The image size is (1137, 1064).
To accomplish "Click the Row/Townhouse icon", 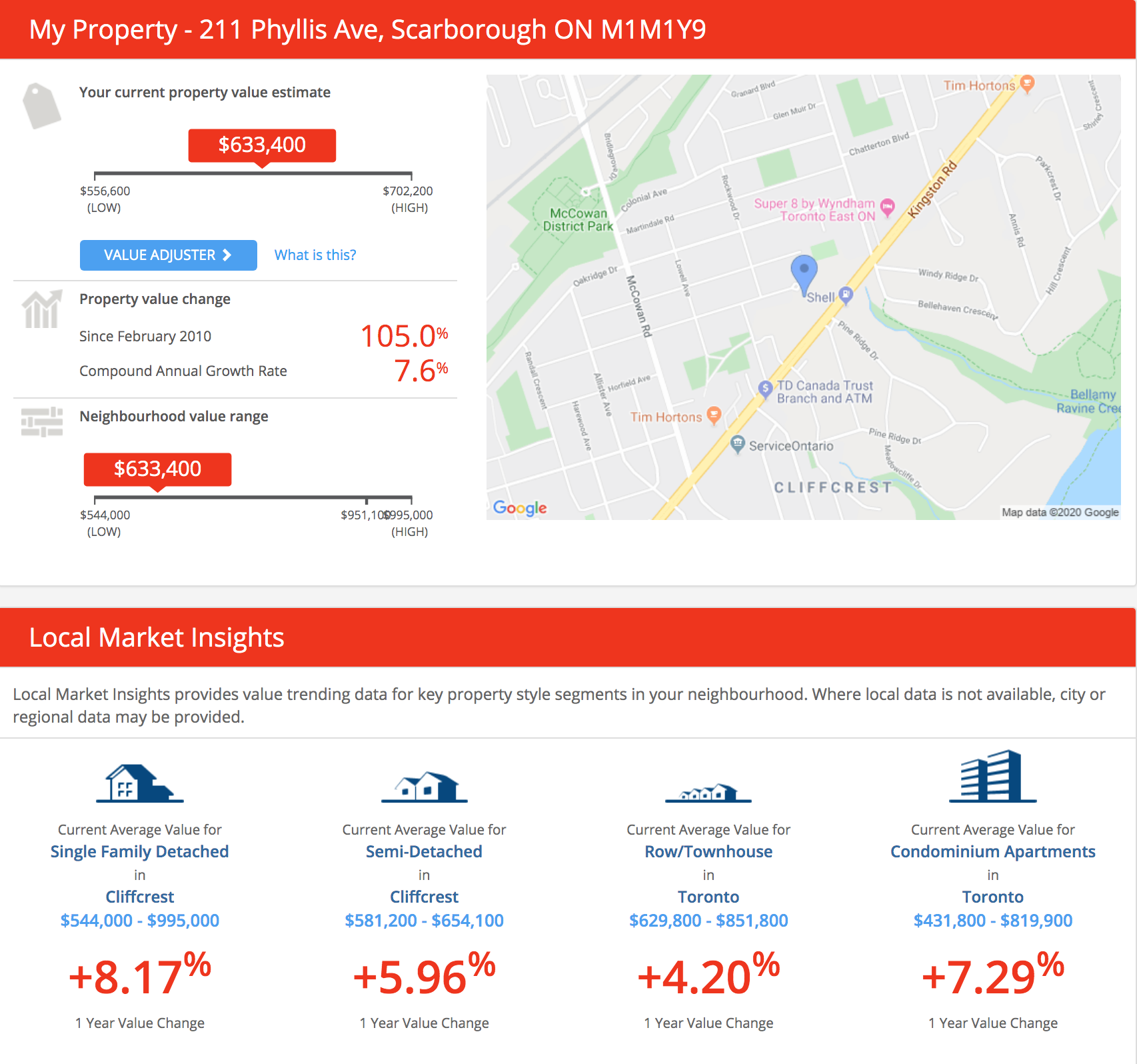I will [x=708, y=793].
